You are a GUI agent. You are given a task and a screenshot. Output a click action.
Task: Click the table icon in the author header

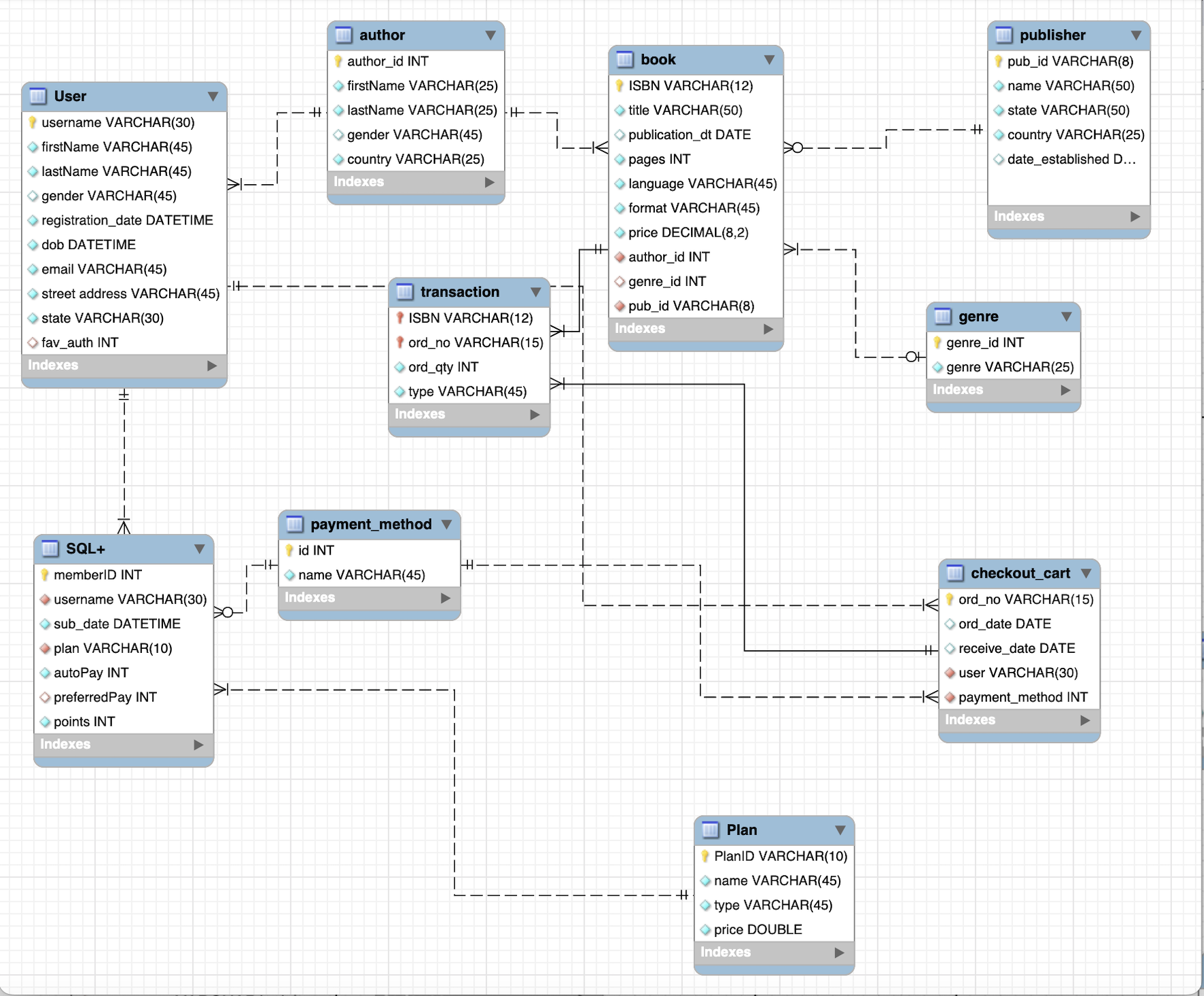pos(344,35)
